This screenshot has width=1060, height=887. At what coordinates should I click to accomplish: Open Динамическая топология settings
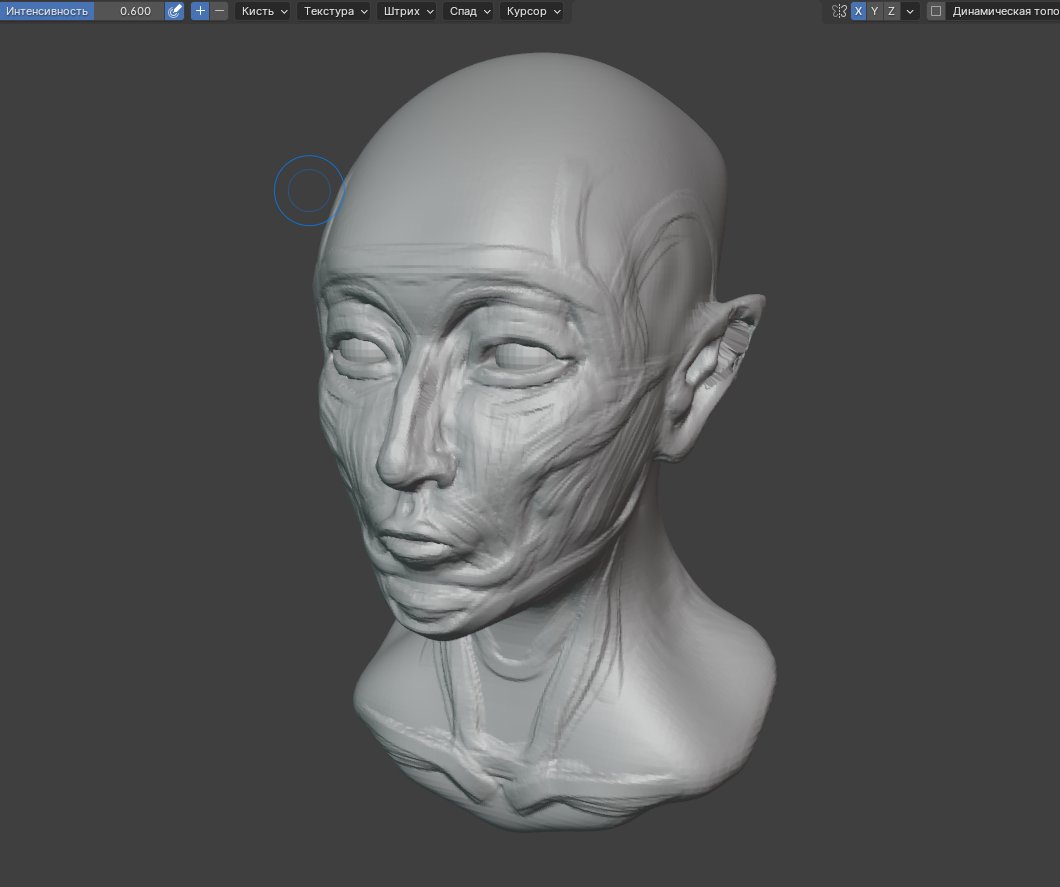(1003, 11)
